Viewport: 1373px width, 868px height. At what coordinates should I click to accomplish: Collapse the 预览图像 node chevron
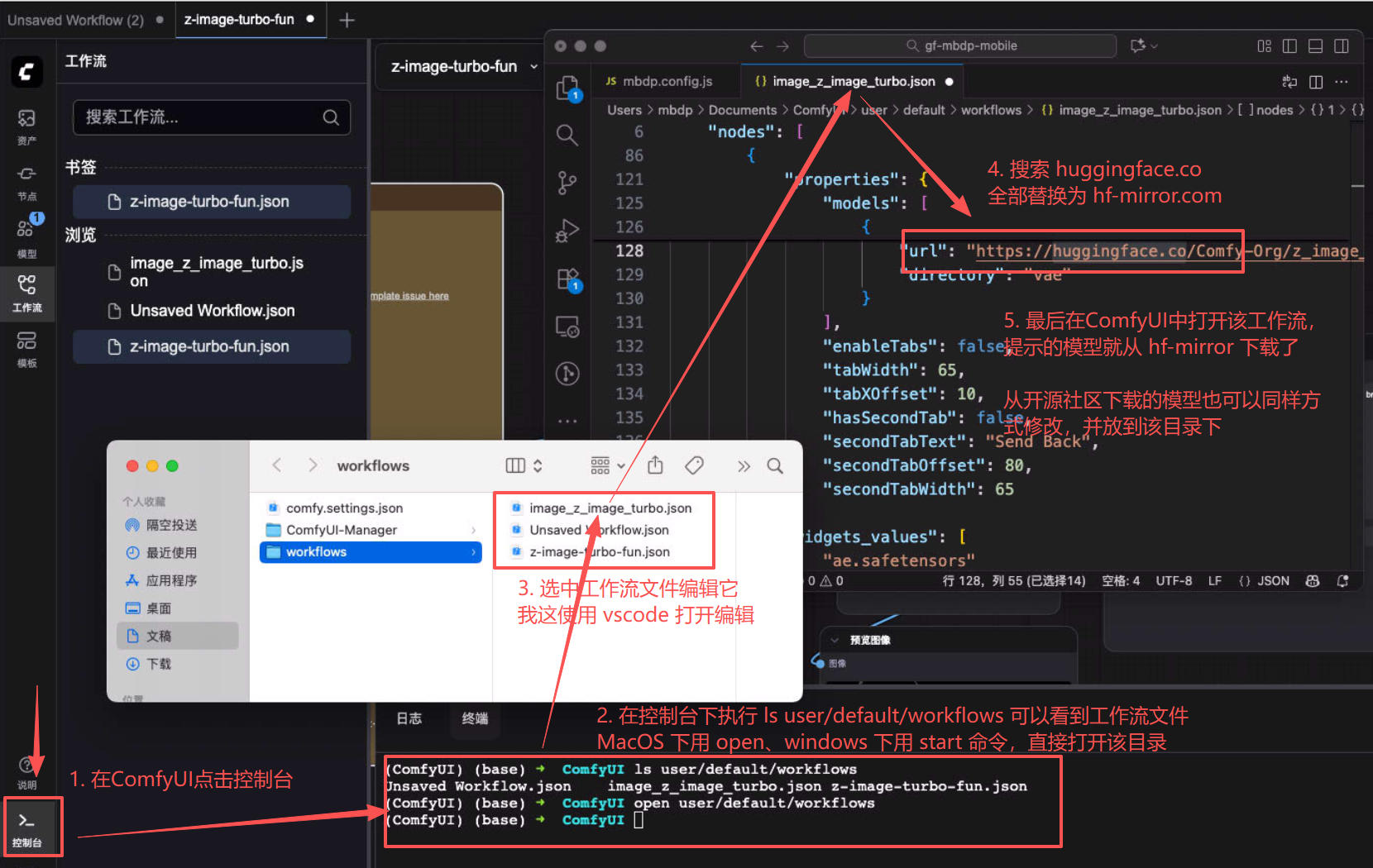click(835, 640)
